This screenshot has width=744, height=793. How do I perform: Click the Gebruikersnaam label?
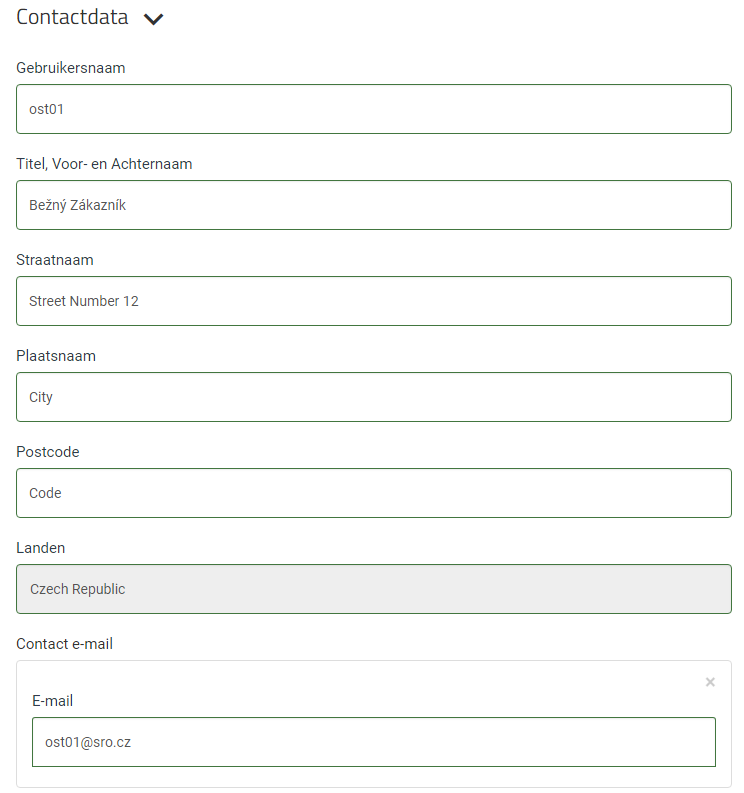71,68
